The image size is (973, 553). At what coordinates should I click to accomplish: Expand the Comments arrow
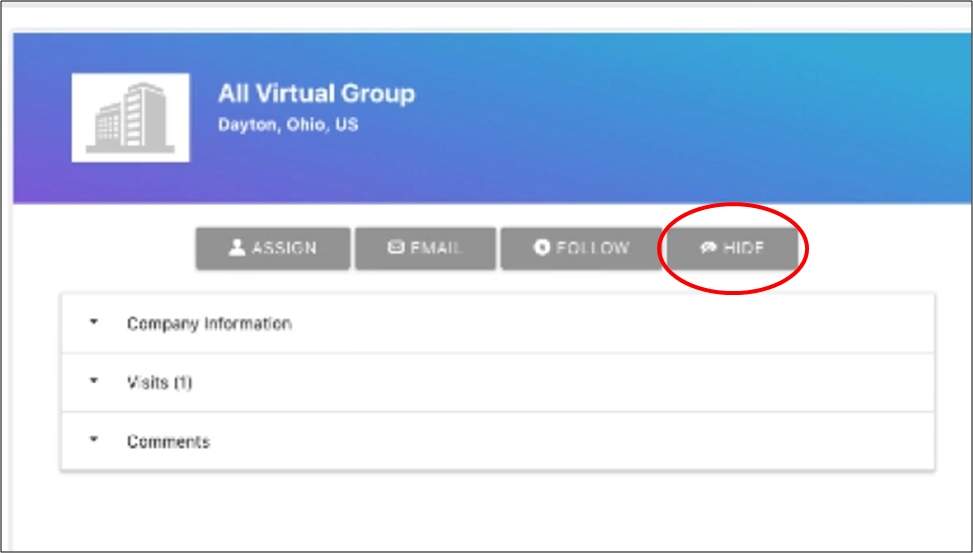click(94, 439)
